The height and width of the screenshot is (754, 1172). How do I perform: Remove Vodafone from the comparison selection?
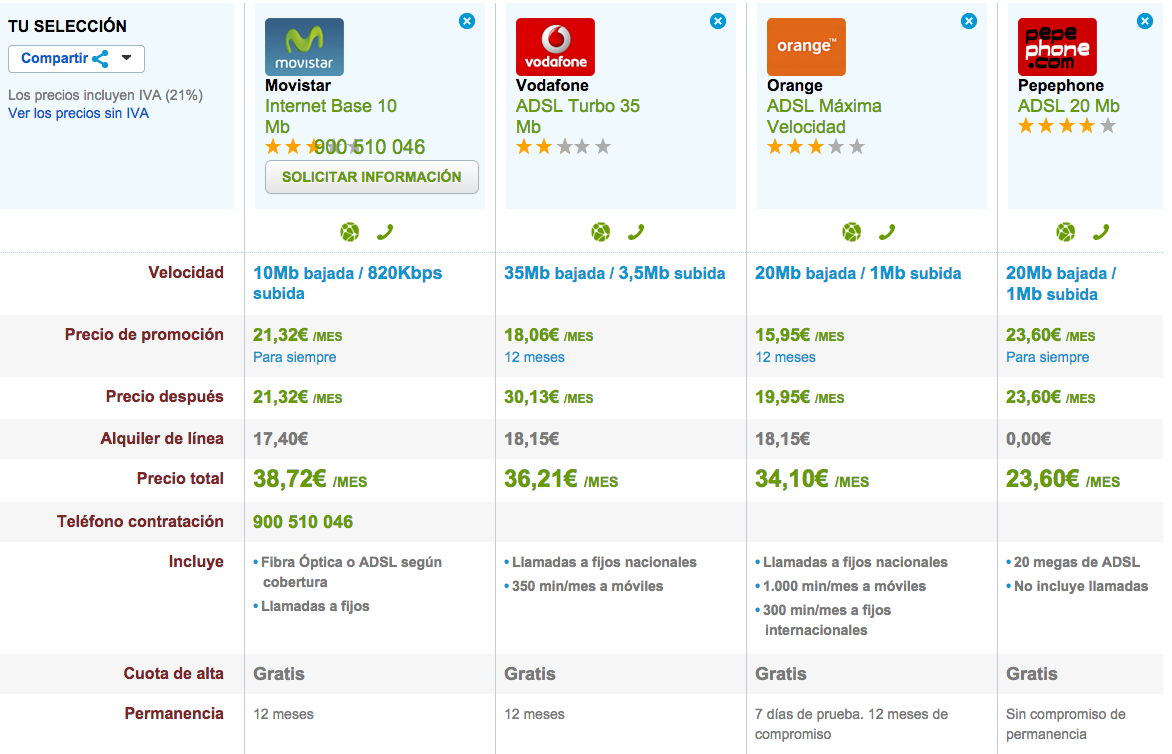coord(718,21)
